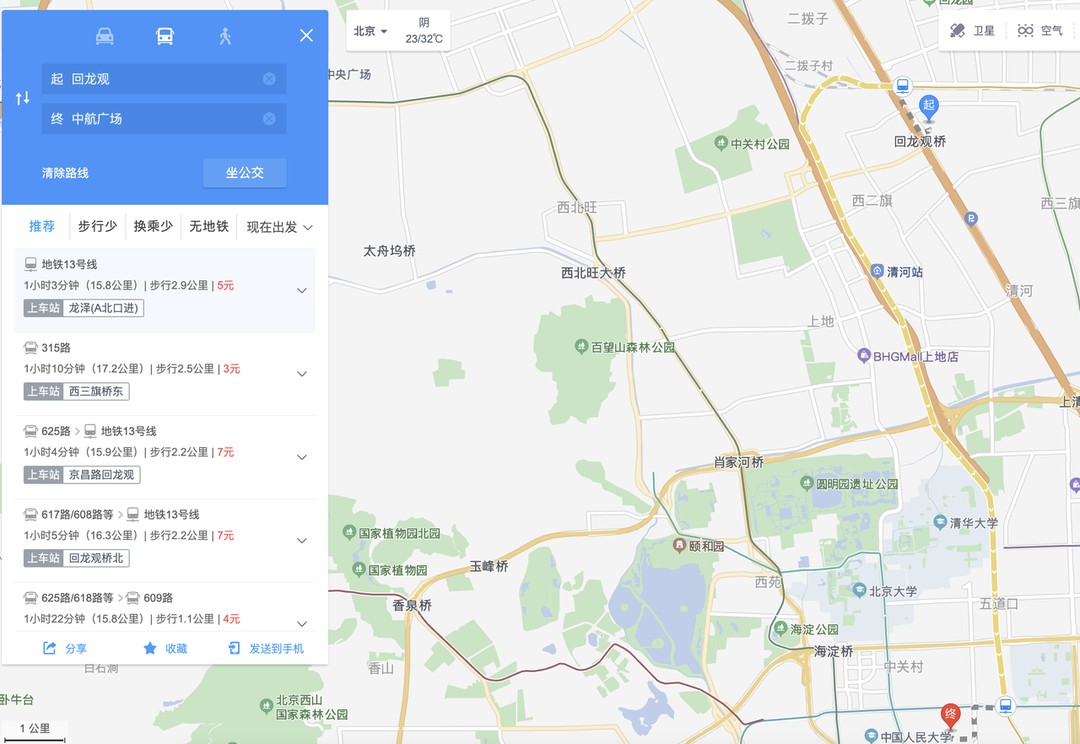Select the driving car route mode icon
This screenshot has height=744, width=1080.
[105, 36]
